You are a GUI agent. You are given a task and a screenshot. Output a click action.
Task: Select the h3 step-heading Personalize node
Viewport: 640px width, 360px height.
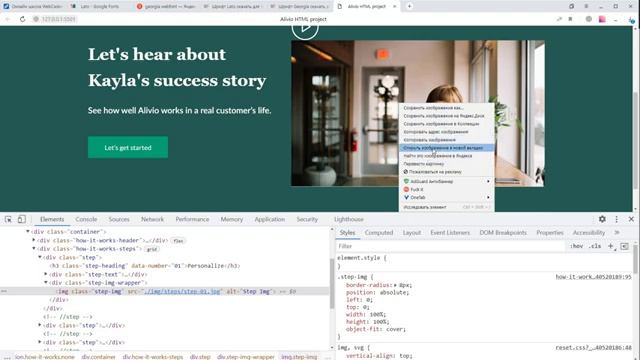[x=144, y=266]
